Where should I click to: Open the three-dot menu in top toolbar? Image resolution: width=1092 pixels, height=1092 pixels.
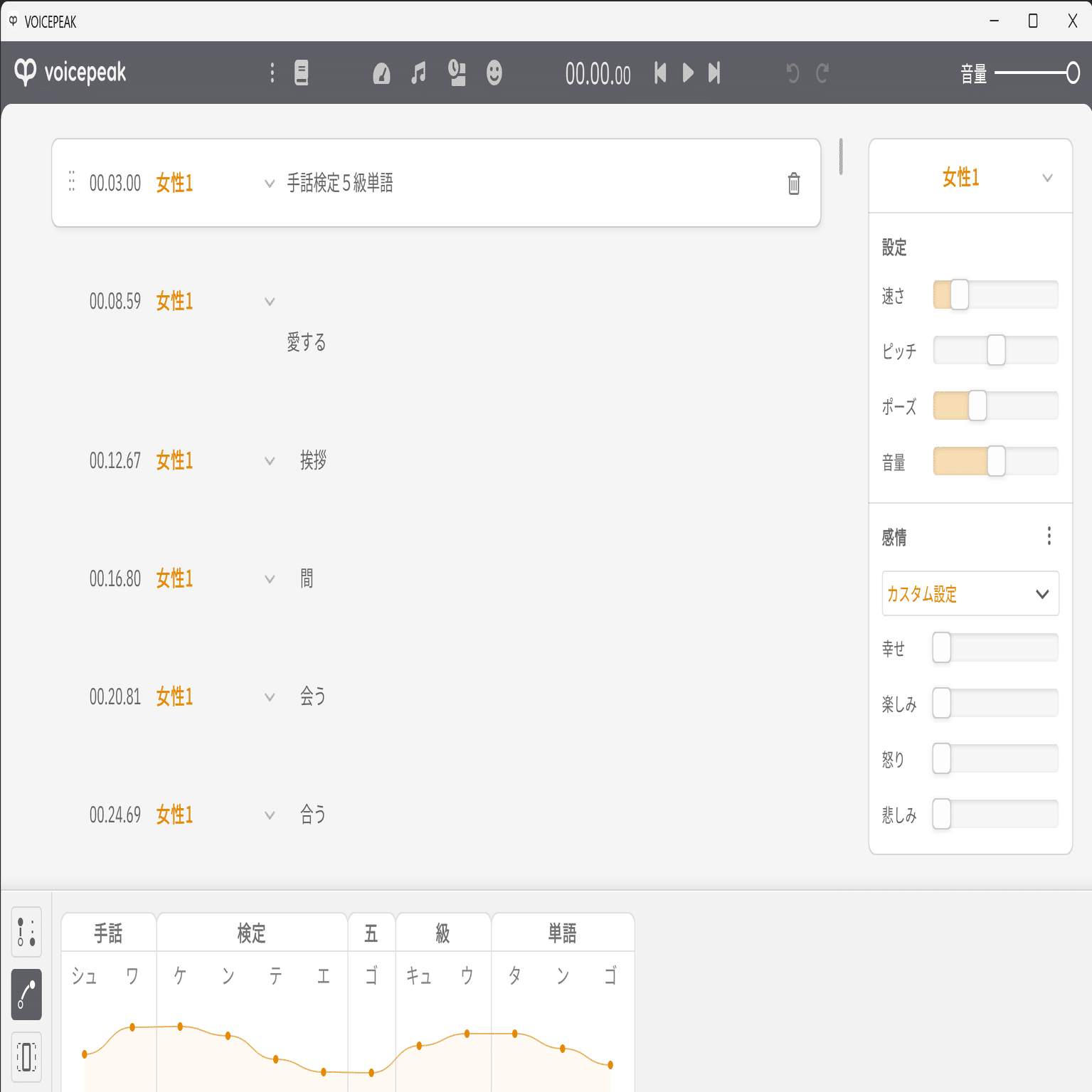pos(272,73)
